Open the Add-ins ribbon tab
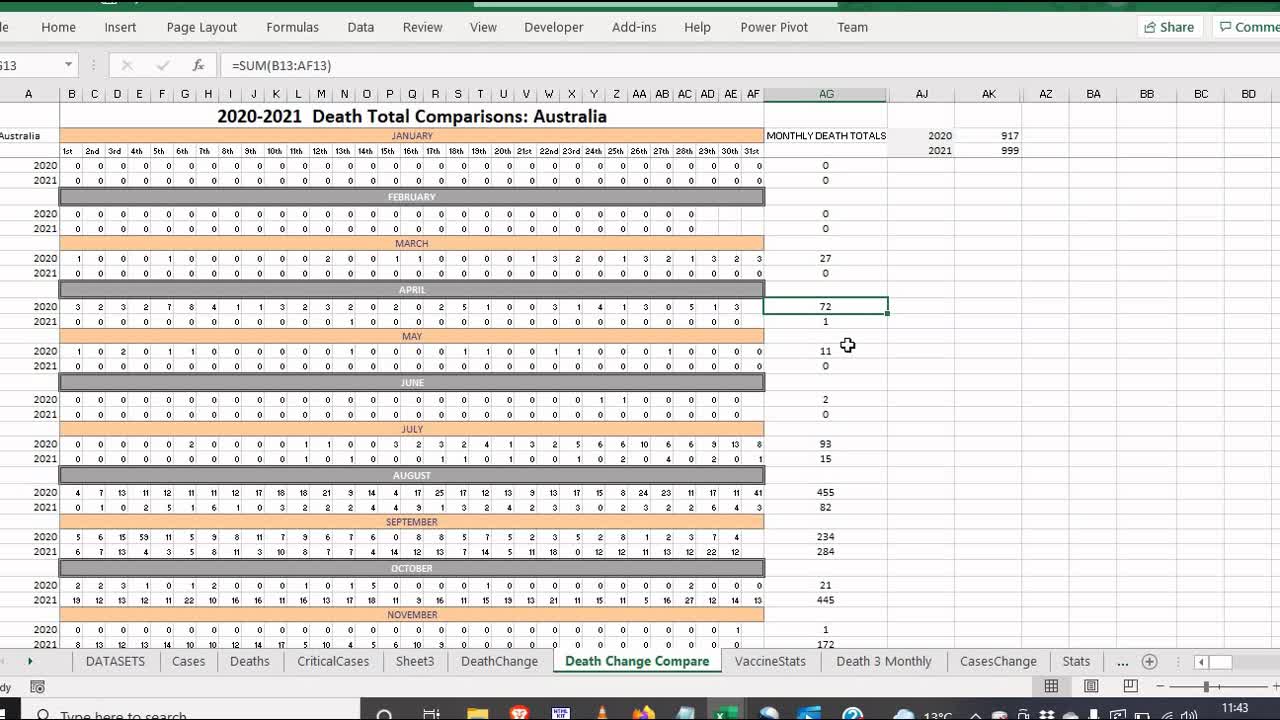 (634, 27)
